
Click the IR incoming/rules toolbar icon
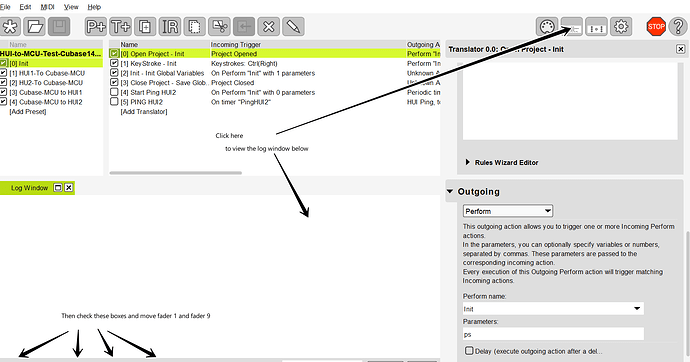point(169,27)
